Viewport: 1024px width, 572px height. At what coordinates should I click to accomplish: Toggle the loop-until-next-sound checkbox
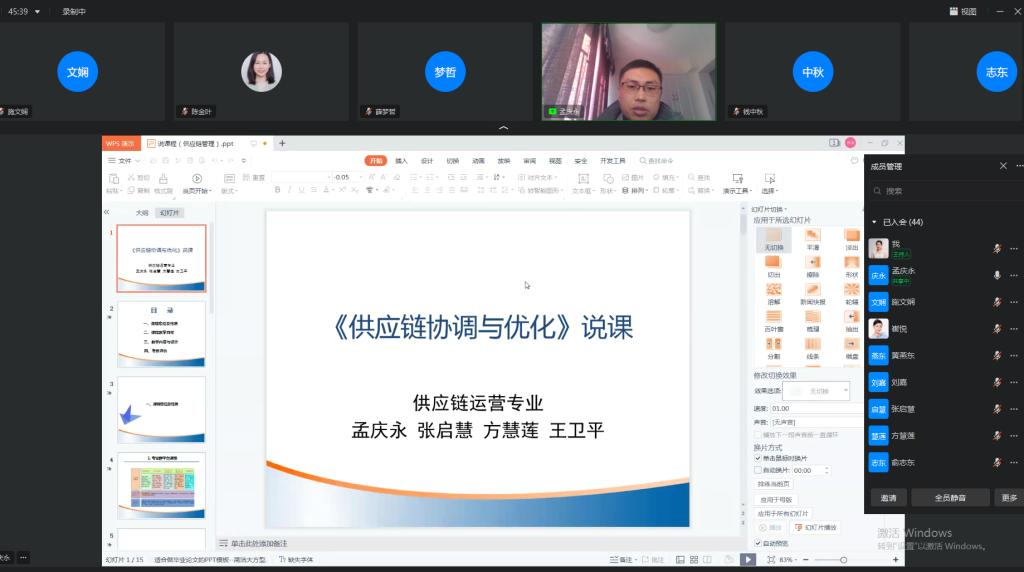tap(758, 435)
